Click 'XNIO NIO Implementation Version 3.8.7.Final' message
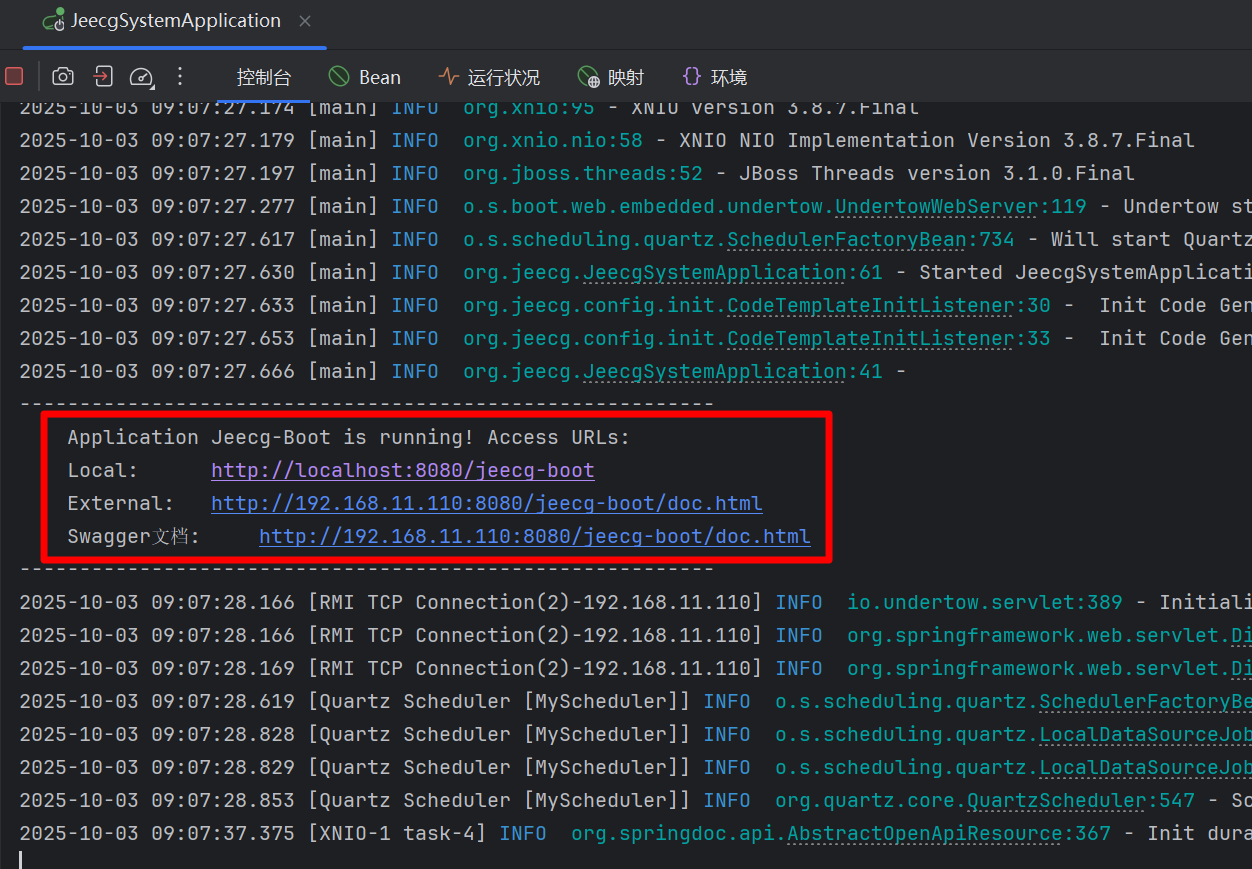 tap(937, 141)
